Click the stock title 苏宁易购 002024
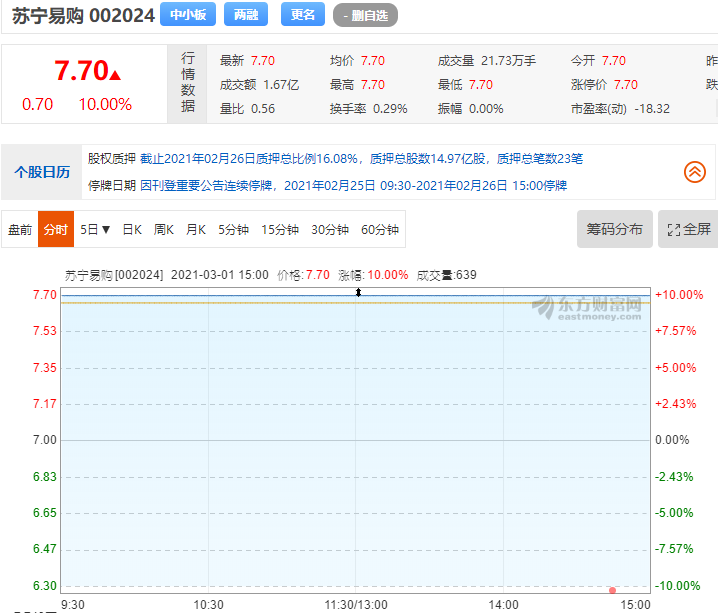Screen dimensions: 718x613 (x=83, y=16)
